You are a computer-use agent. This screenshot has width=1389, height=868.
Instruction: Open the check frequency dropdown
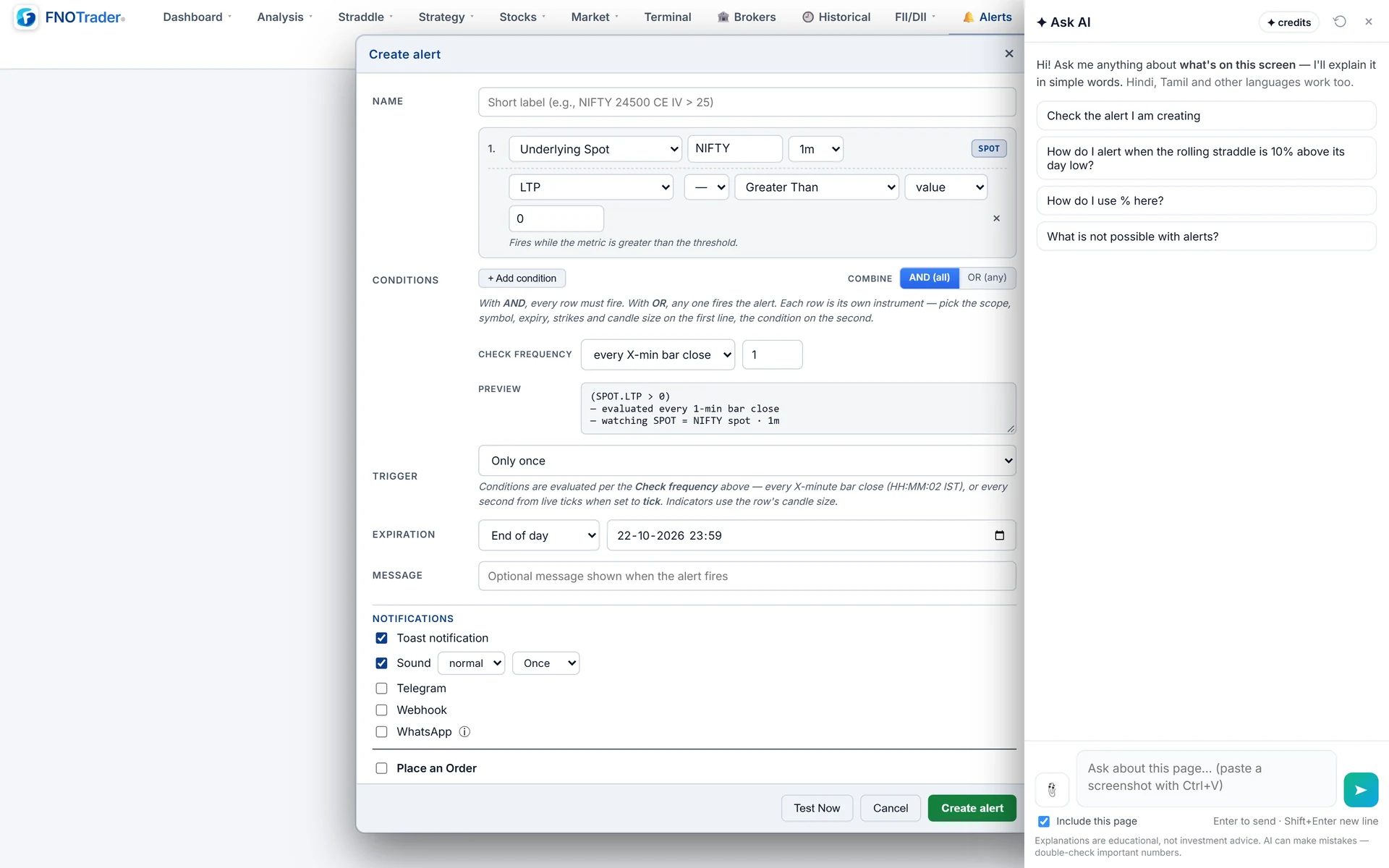pyautogui.click(x=658, y=355)
